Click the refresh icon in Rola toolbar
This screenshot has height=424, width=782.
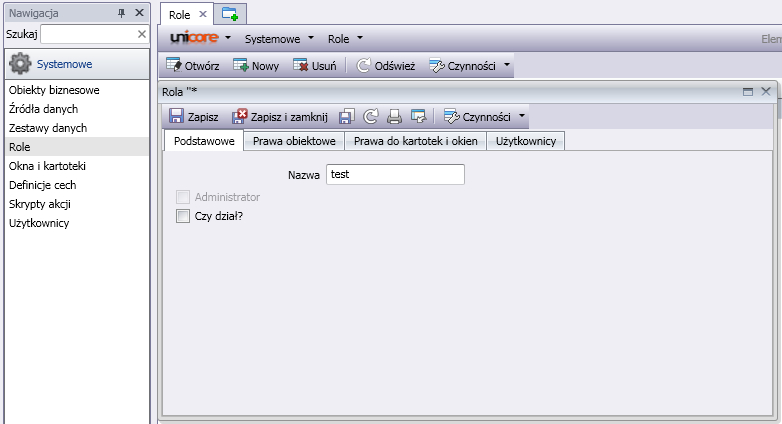click(x=370, y=116)
